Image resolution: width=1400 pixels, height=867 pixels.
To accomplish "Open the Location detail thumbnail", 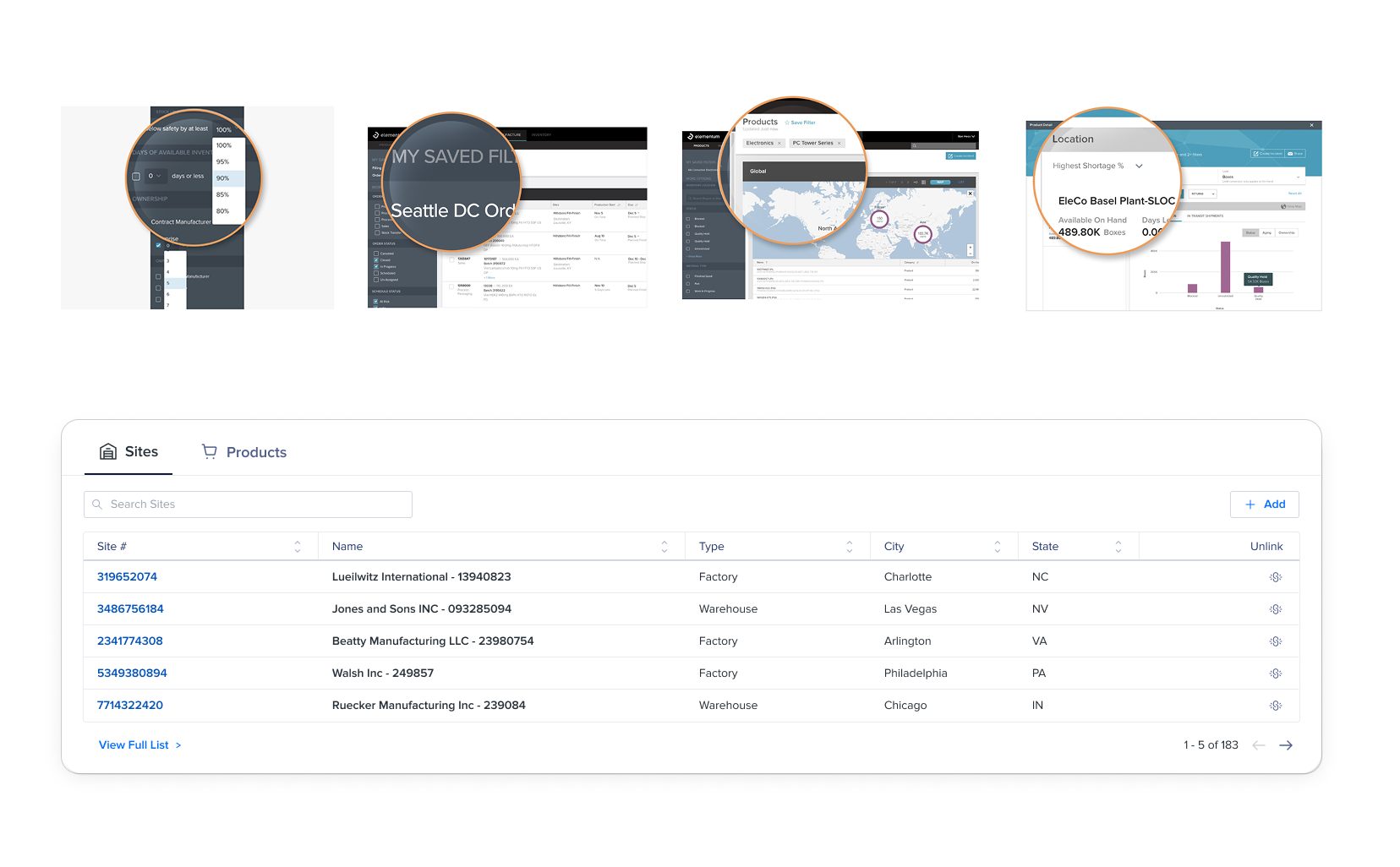I will [1173, 210].
